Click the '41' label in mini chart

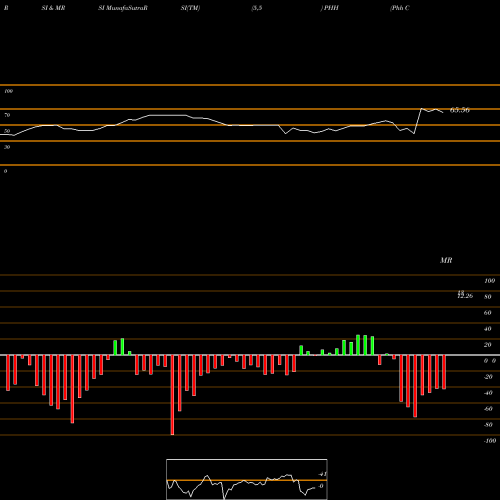coord(322,474)
